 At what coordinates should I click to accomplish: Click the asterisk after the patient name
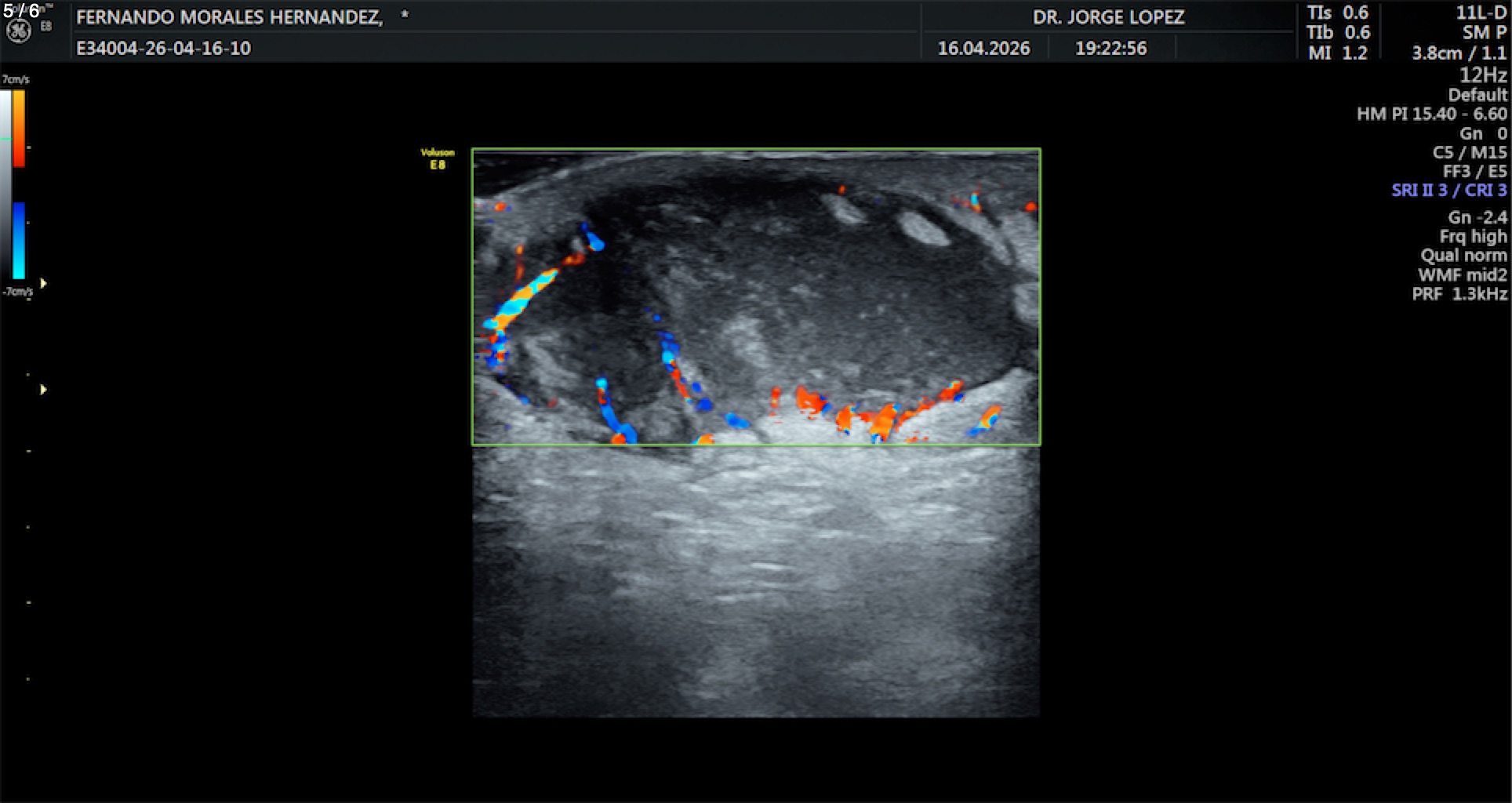click(x=405, y=15)
